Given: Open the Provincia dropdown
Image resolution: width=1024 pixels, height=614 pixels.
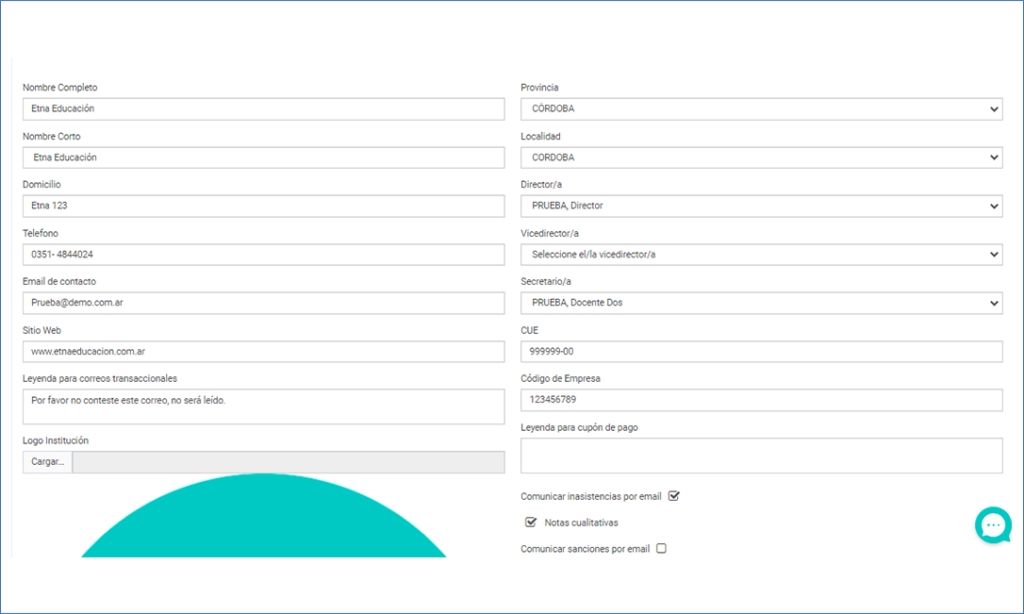Looking at the screenshot, I should pyautogui.click(x=761, y=109).
